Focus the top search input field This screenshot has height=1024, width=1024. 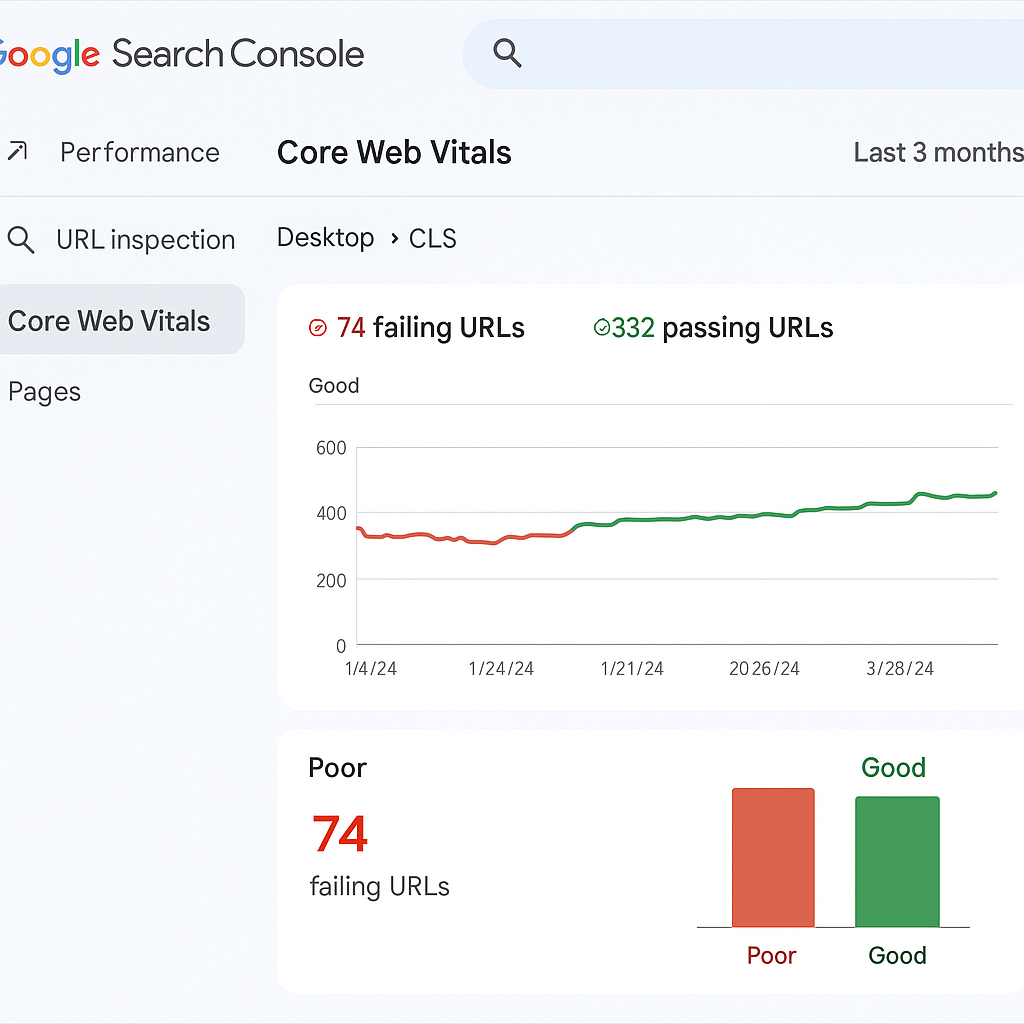[x=743, y=54]
